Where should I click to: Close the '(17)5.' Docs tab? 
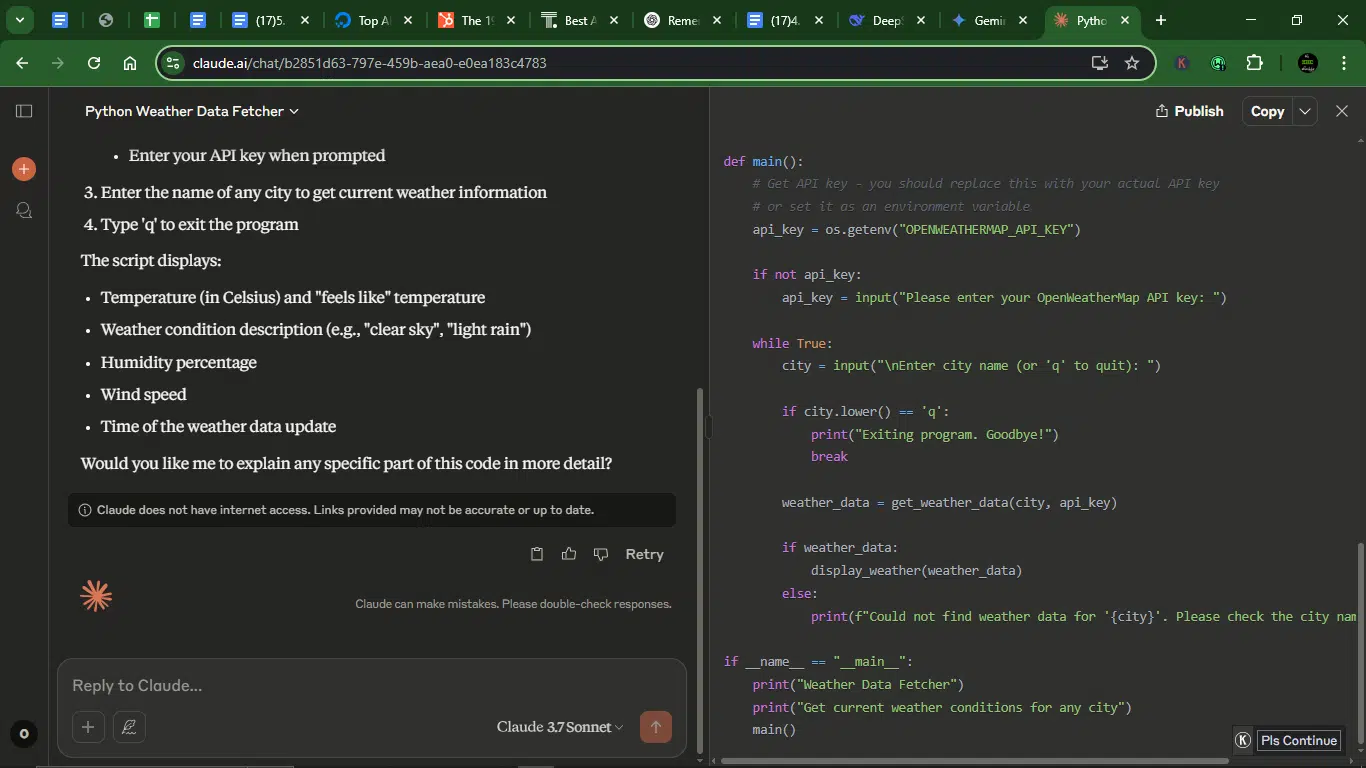pos(304,20)
